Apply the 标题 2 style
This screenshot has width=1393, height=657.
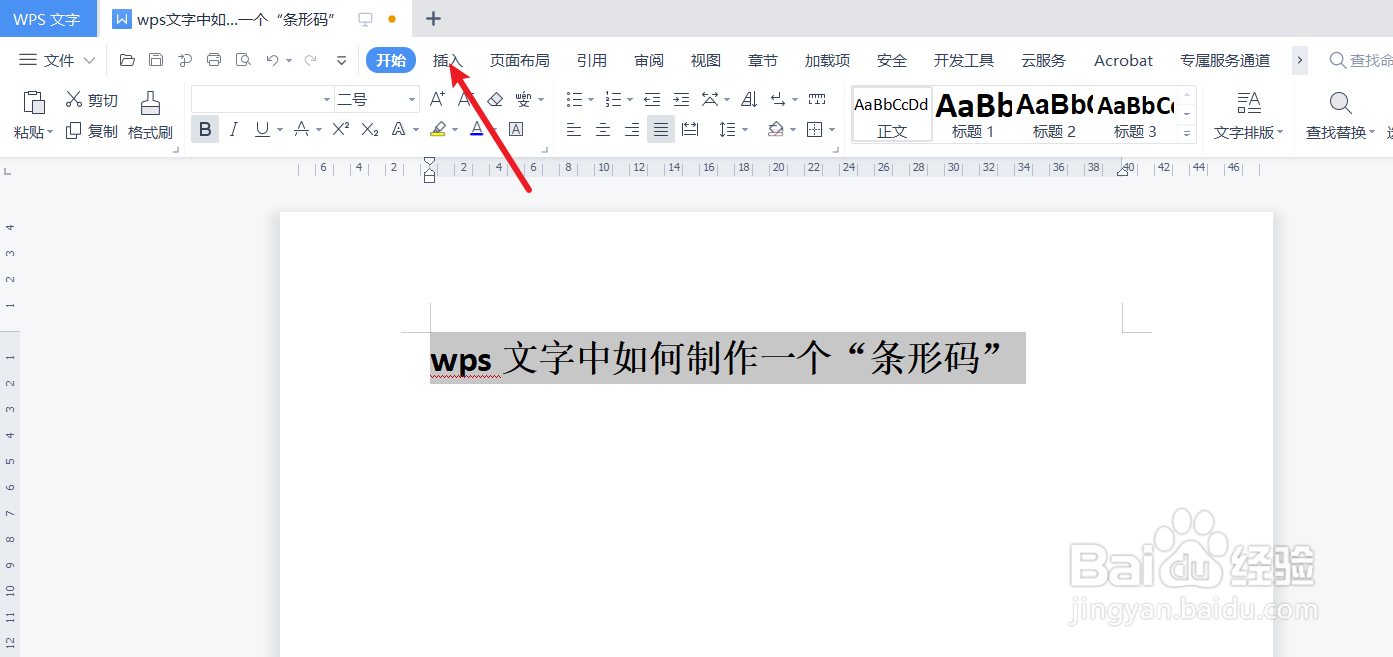tap(1054, 114)
